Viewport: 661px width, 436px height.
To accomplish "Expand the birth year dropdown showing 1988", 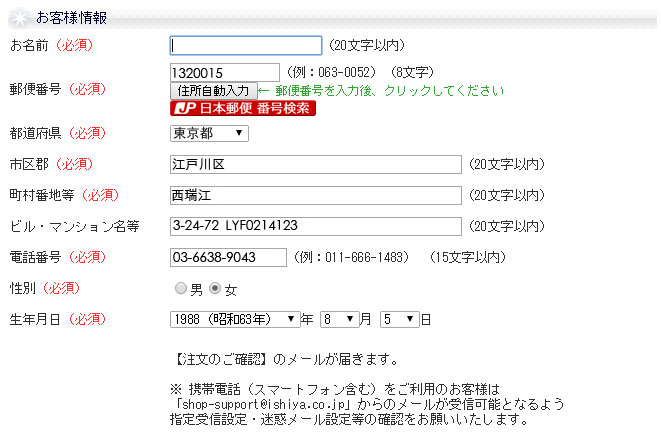I will pos(235,319).
